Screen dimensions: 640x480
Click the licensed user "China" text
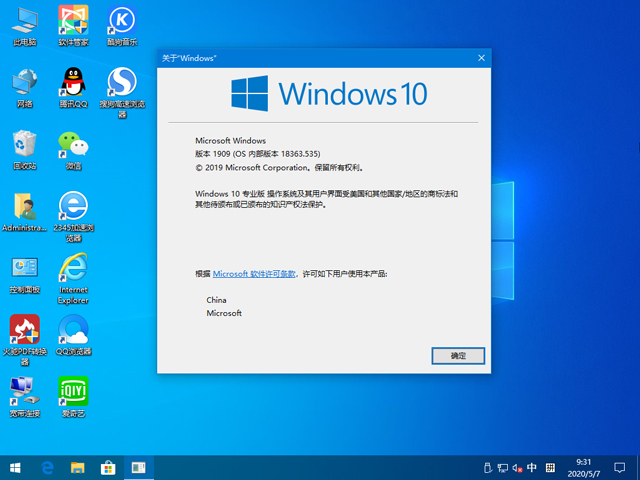point(216,300)
